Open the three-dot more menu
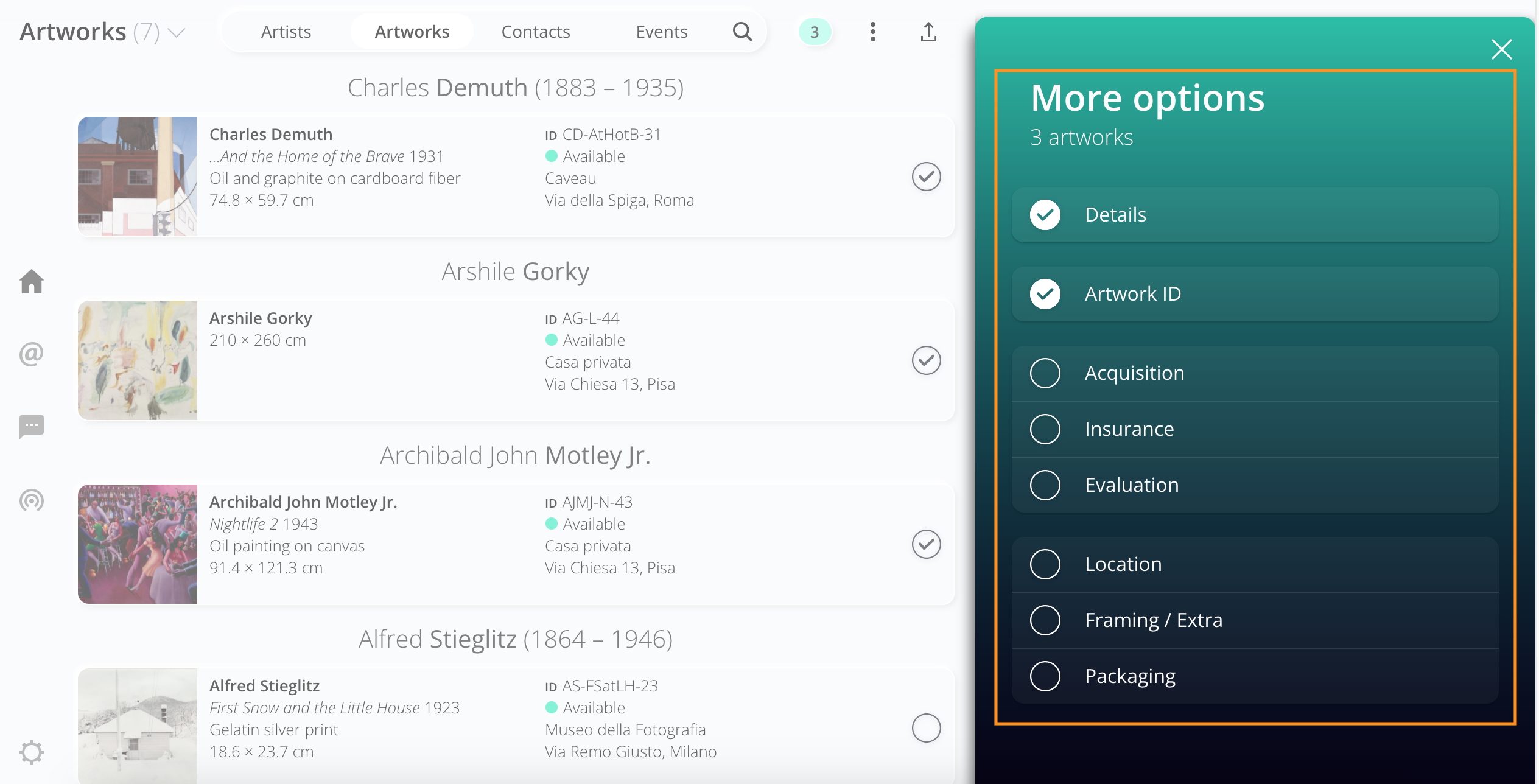1539x784 pixels. 872,32
